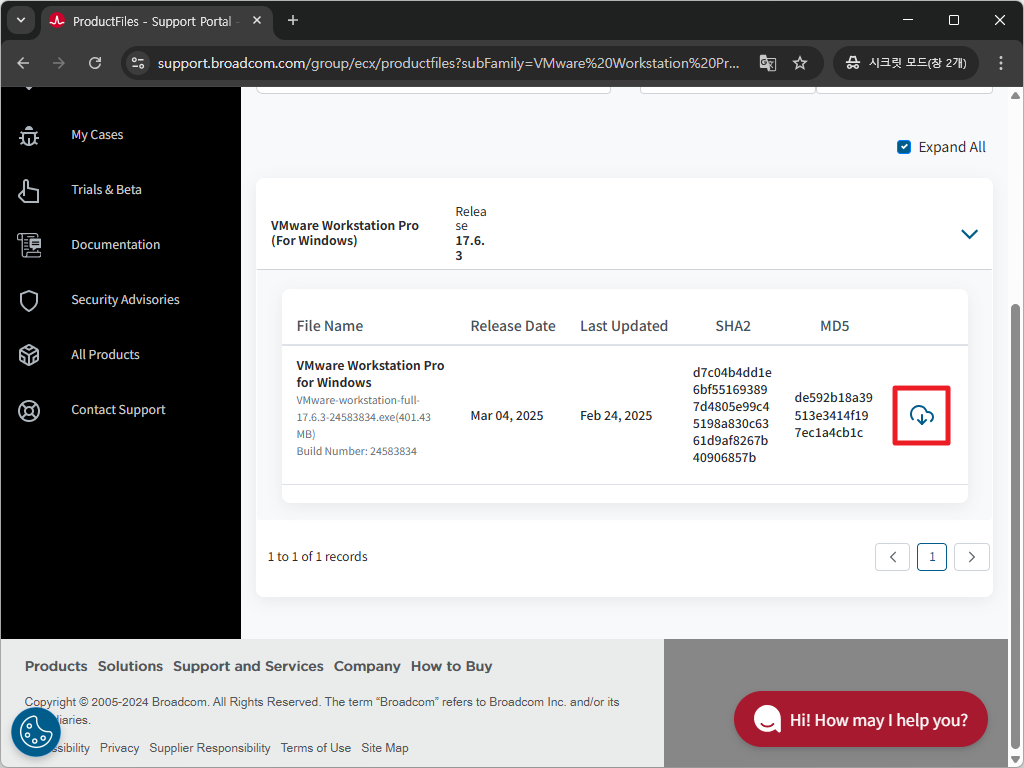Click the Products footer link
The image size is (1024, 768).
click(56, 666)
